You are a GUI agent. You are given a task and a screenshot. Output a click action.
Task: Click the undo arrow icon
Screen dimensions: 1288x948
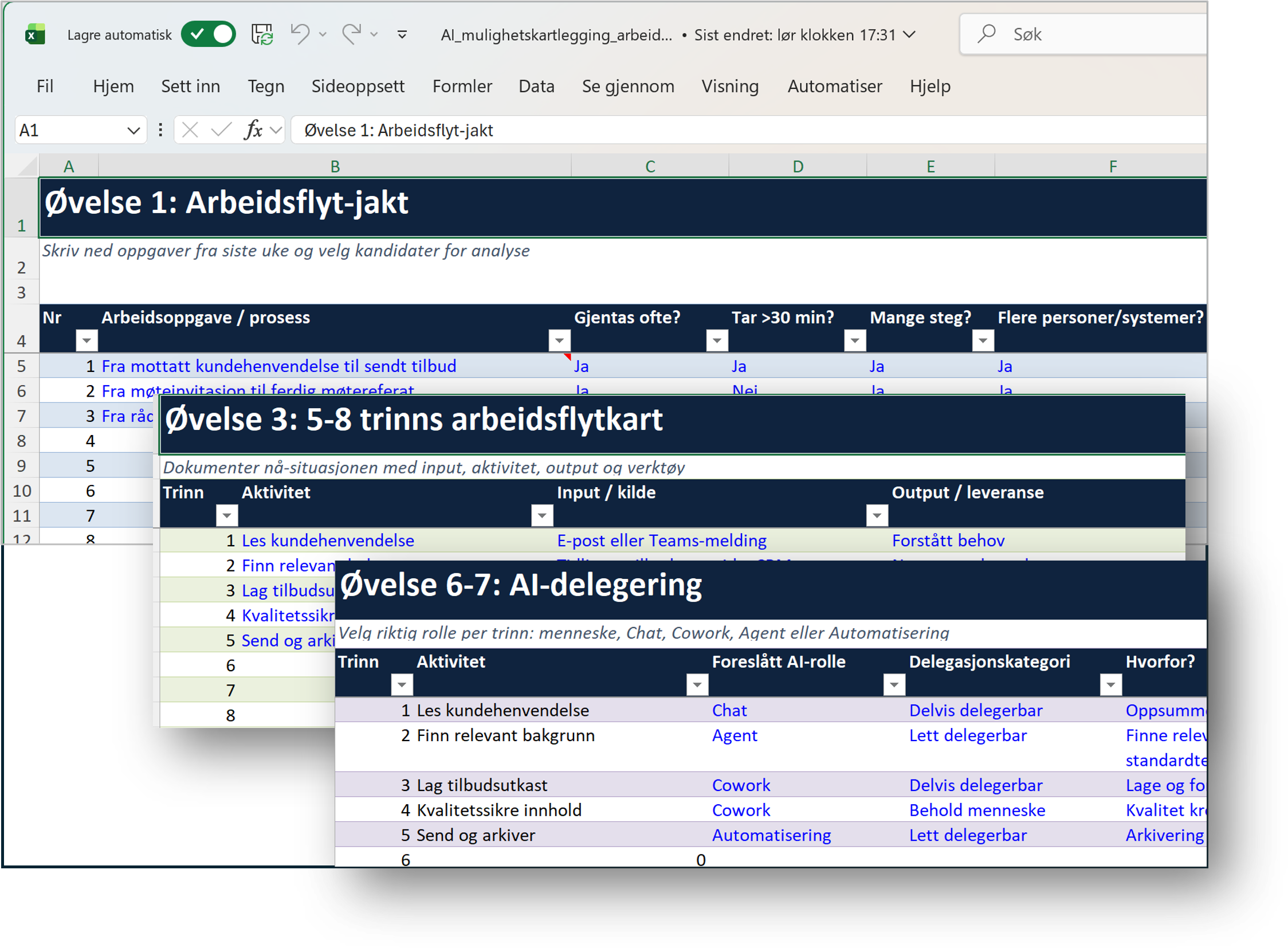(300, 34)
